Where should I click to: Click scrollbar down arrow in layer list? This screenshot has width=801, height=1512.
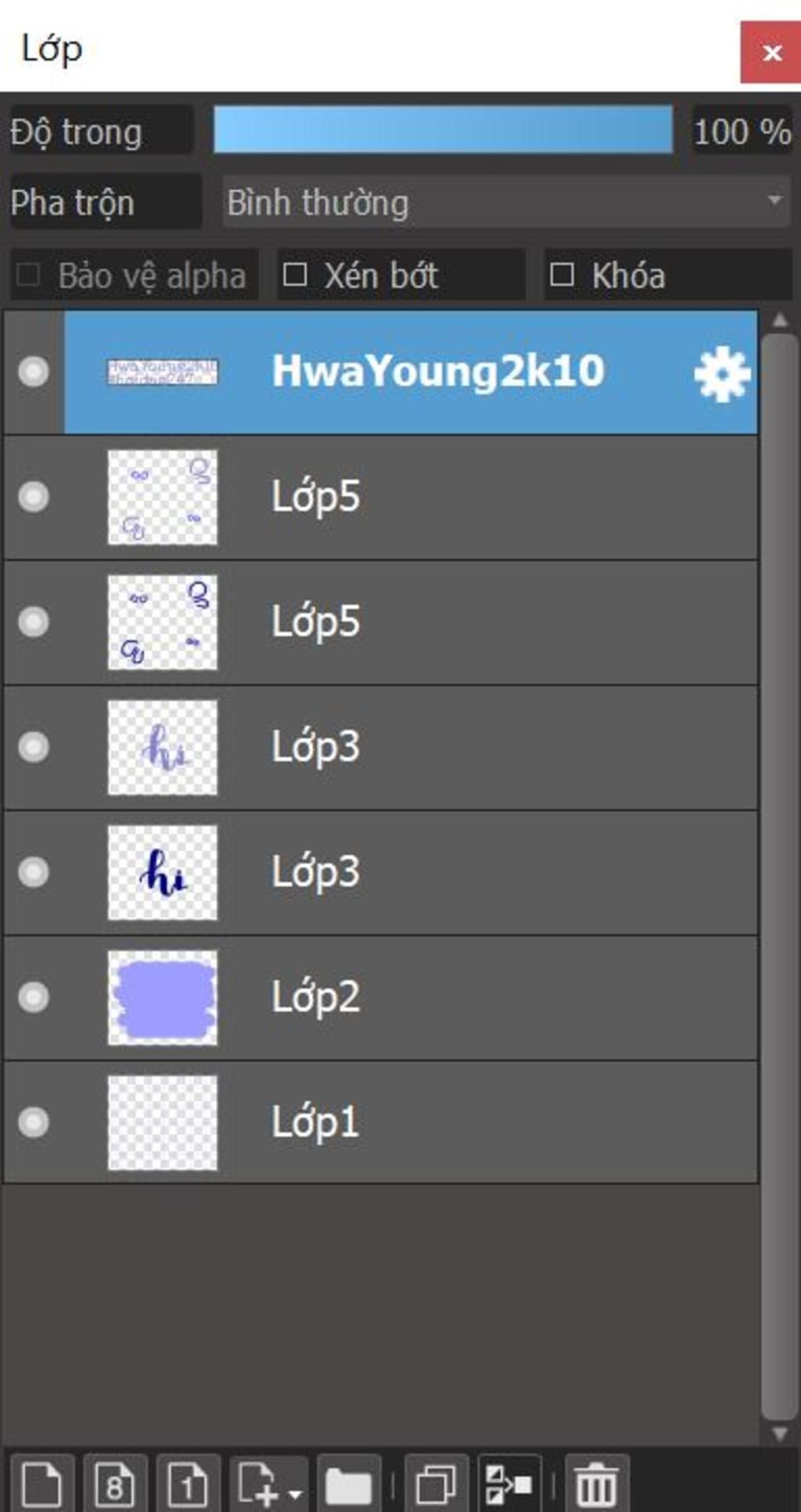780,1433
